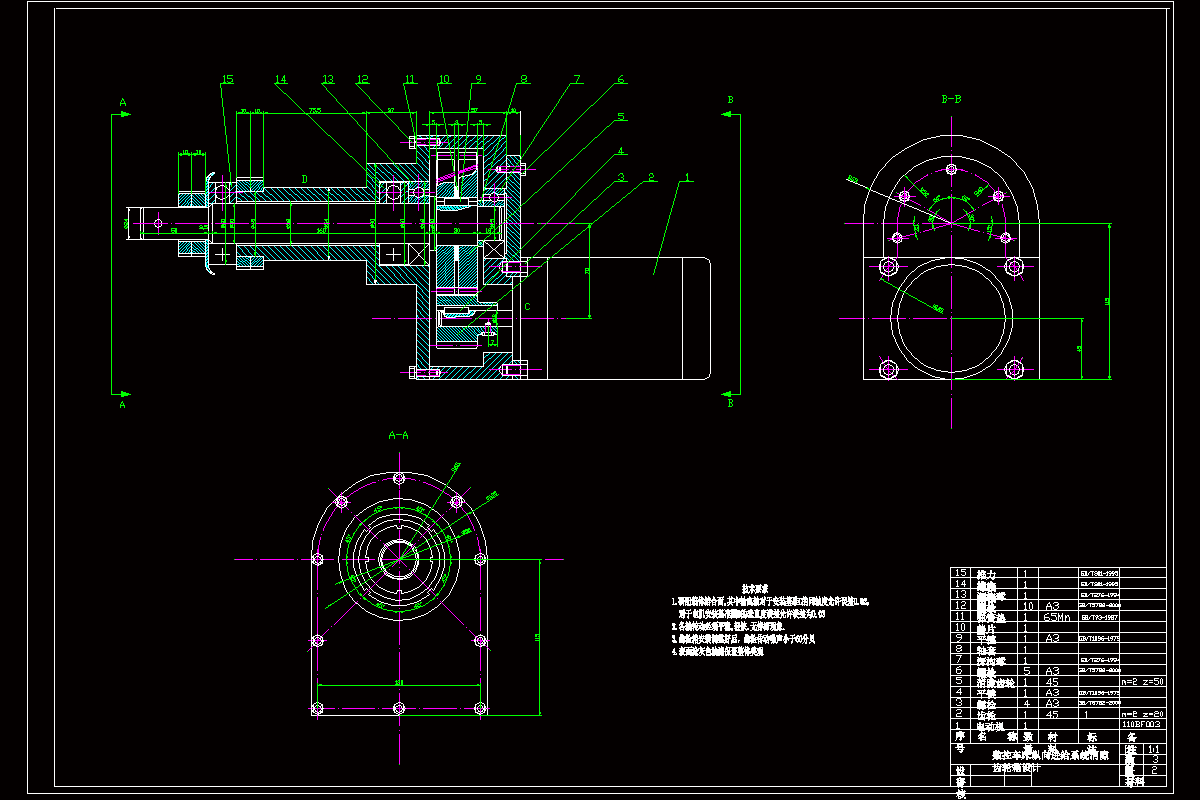Screen dimensions: 1200x800
Task: Select the A-A section view title
Action: click(x=398, y=436)
